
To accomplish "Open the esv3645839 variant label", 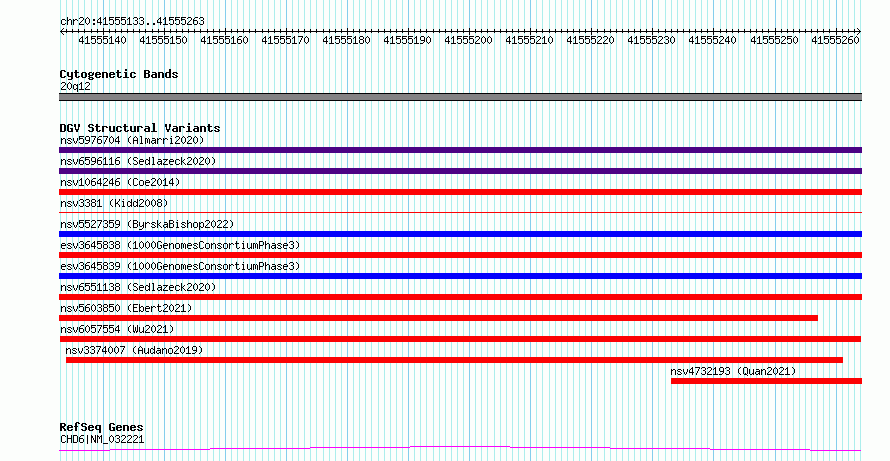I will tap(180, 266).
